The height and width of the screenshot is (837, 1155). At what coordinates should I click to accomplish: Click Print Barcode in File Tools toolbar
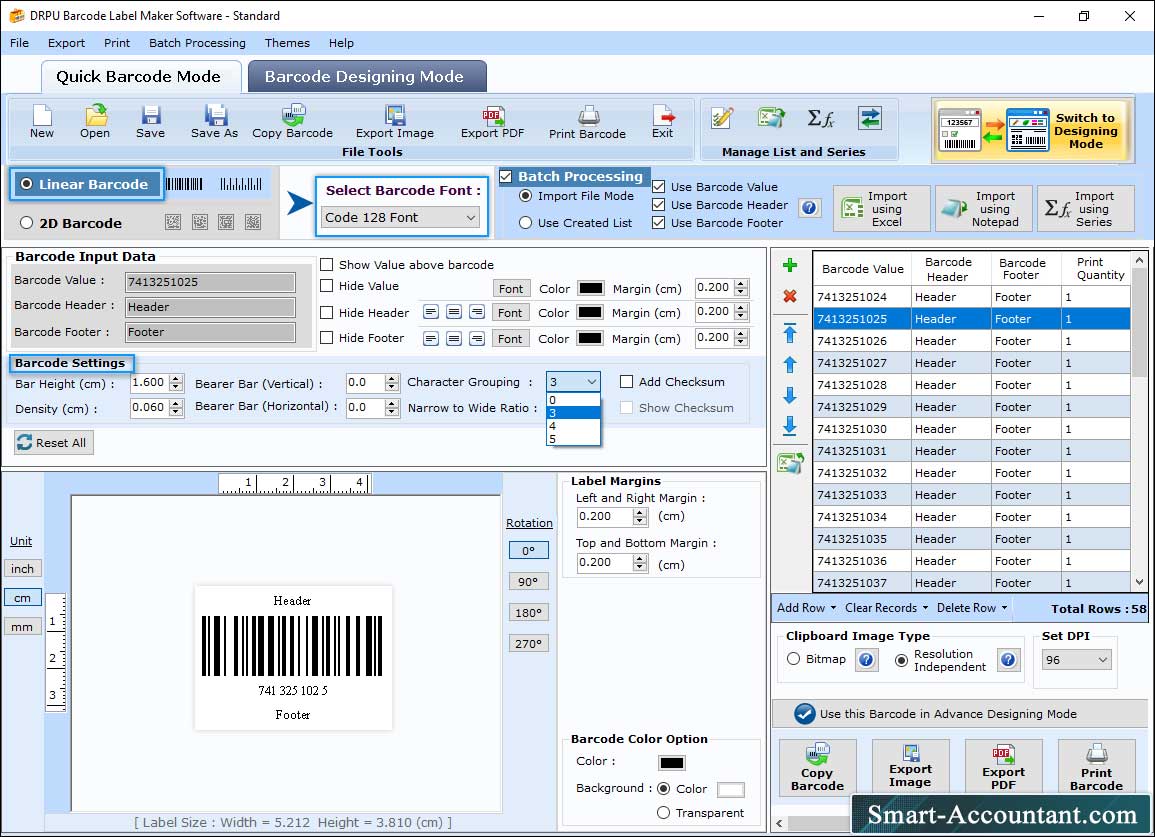pyautogui.click(x=587, y=122)
